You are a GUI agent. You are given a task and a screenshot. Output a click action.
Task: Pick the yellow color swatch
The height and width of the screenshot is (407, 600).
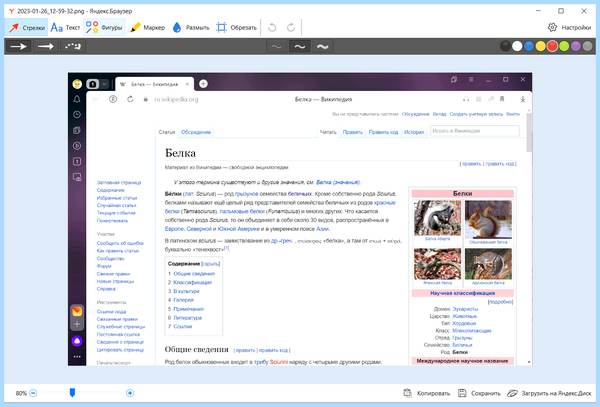coord(540,46)
